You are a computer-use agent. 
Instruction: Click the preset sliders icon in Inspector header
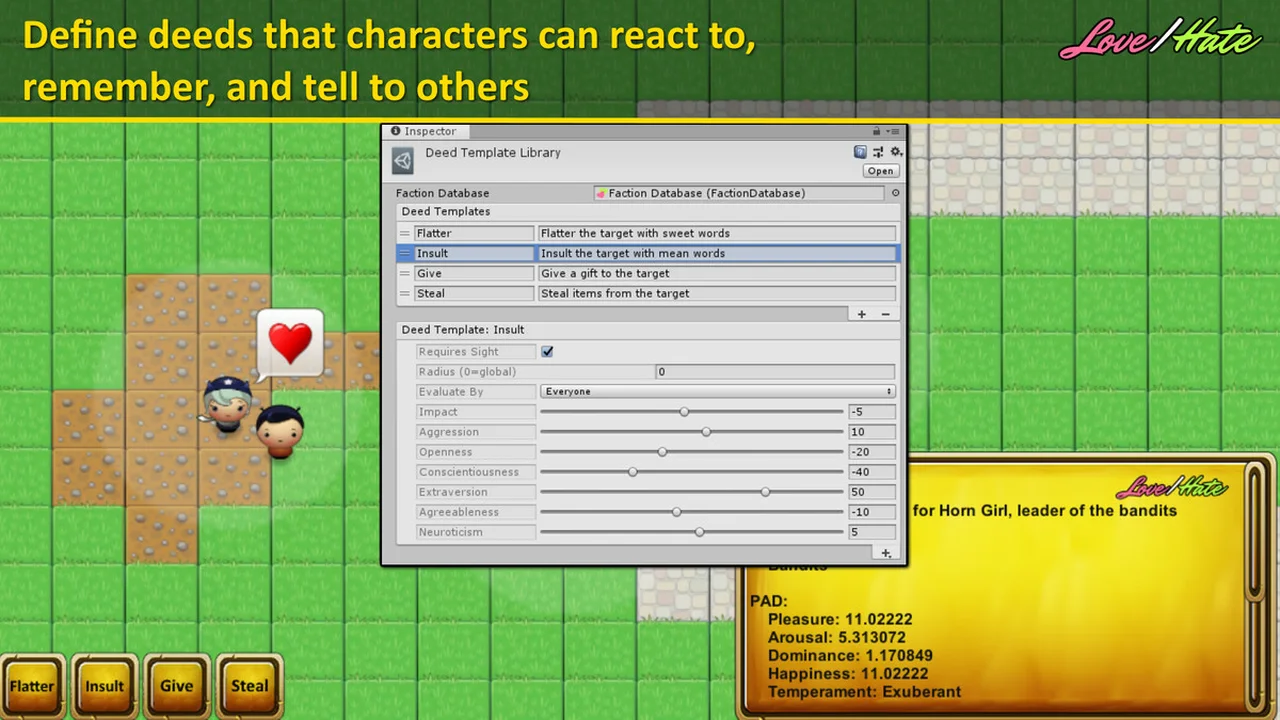click(878, 152)
